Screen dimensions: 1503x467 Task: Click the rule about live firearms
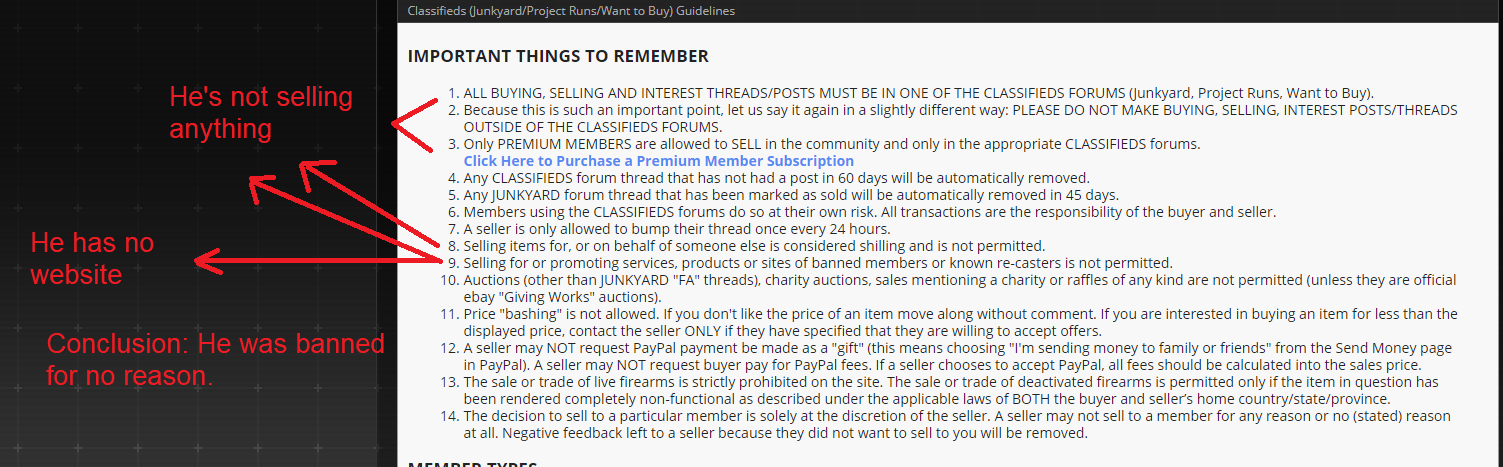[950, 391]
